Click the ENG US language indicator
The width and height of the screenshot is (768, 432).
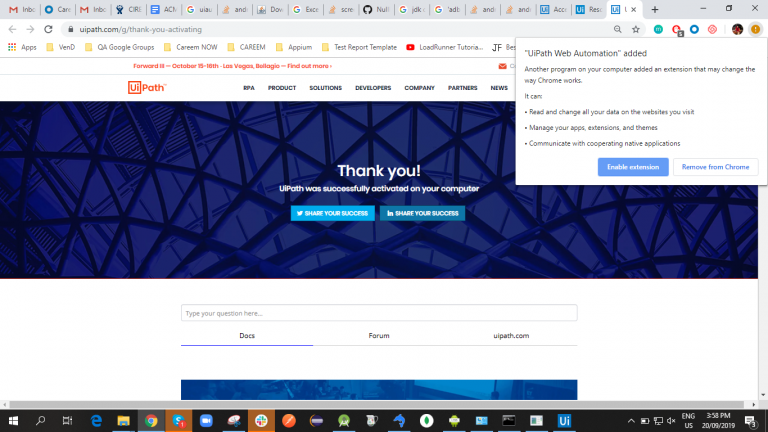688,421
